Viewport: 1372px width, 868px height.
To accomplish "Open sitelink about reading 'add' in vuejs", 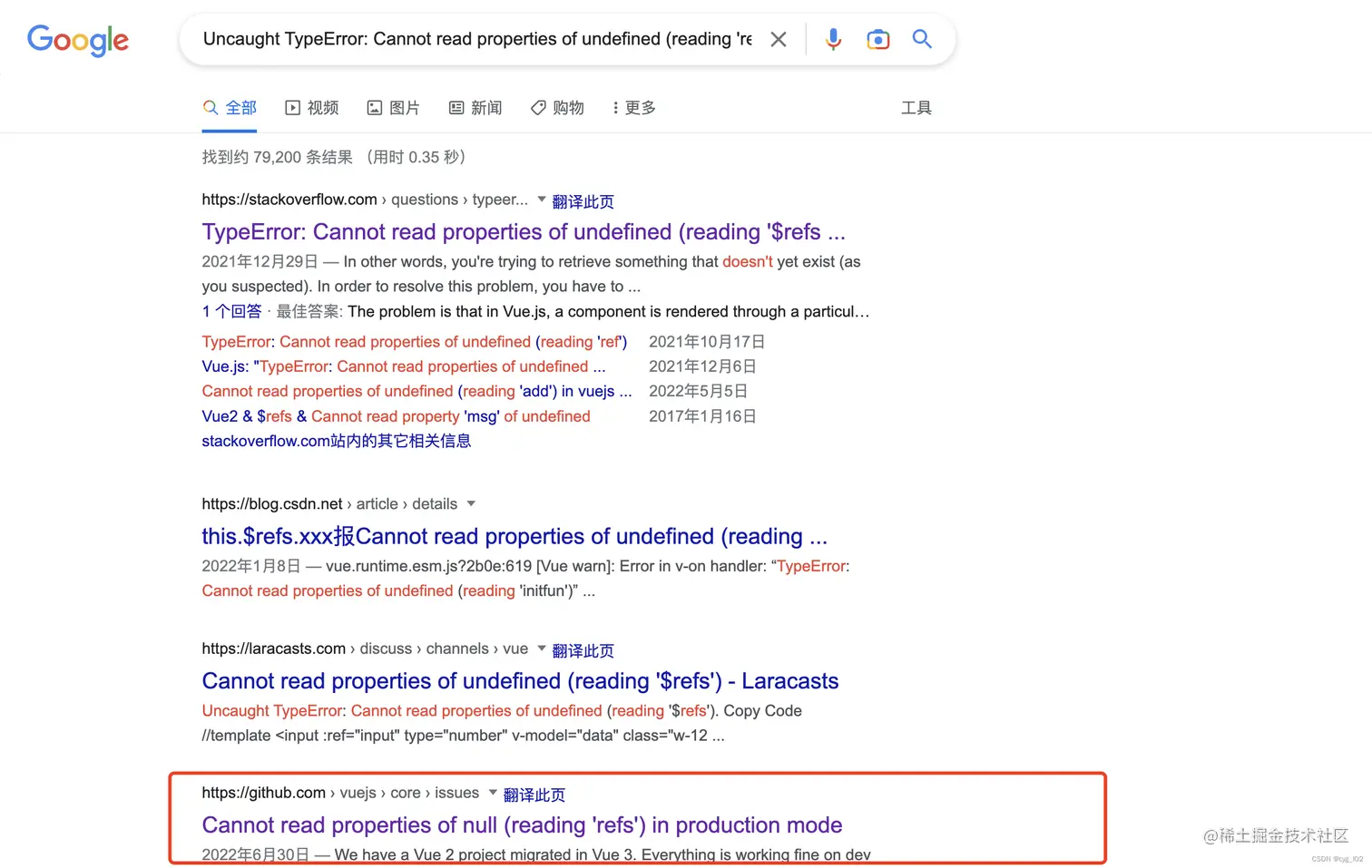I will pyautogui.click(x=417, y=391).
